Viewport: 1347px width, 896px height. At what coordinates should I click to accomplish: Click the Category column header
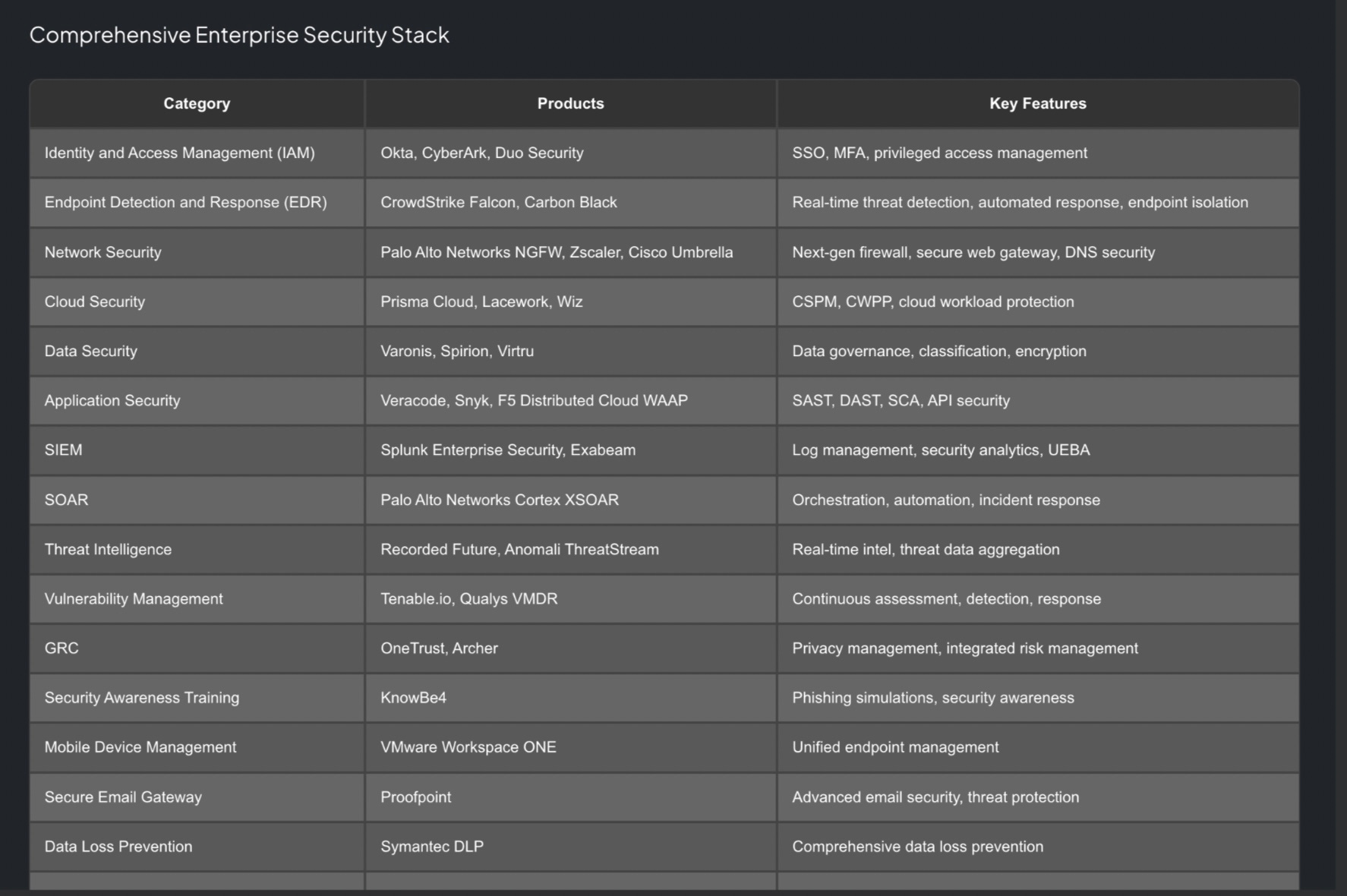coord(197,103)
